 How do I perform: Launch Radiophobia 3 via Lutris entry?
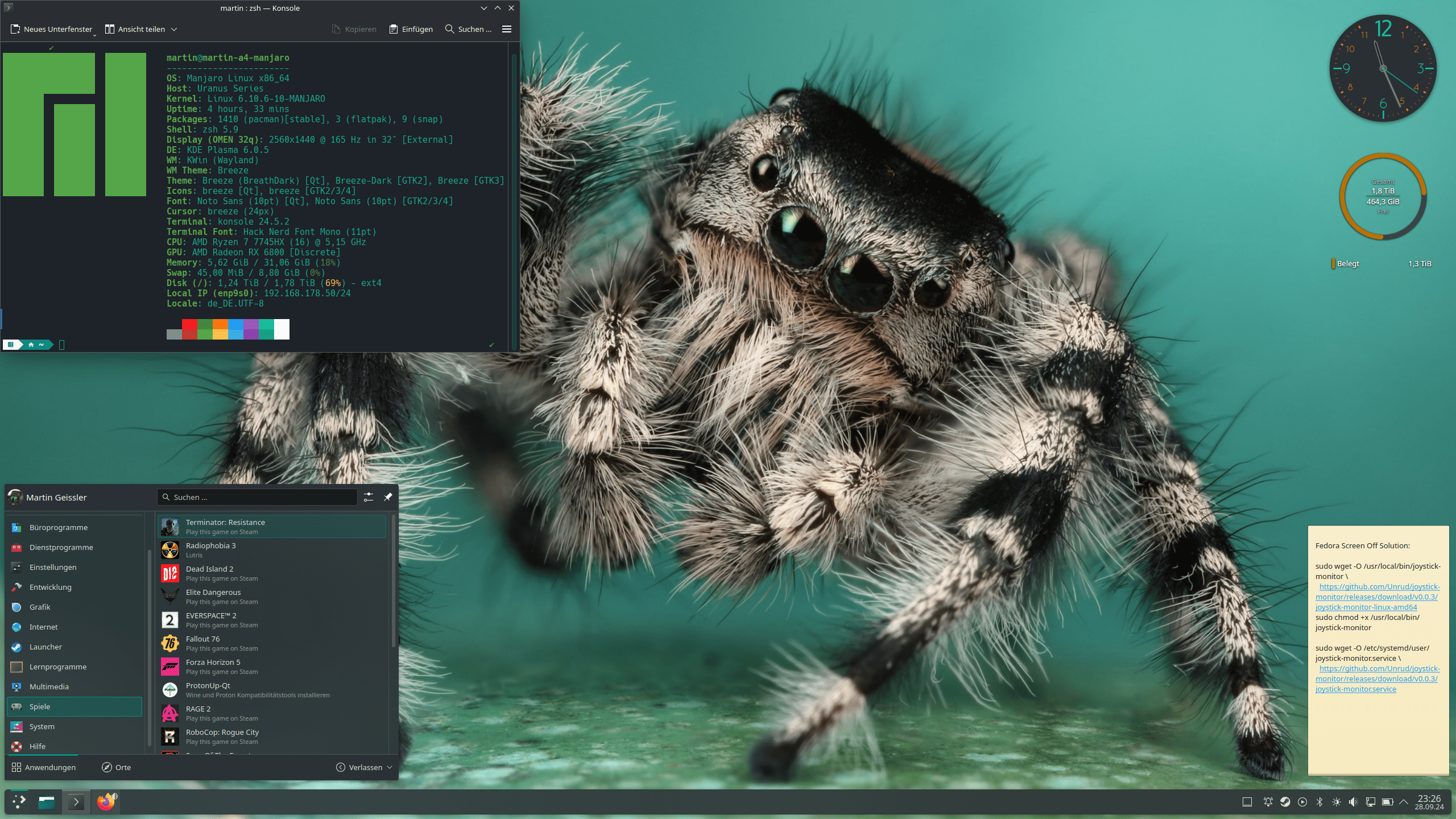point(272,550)
